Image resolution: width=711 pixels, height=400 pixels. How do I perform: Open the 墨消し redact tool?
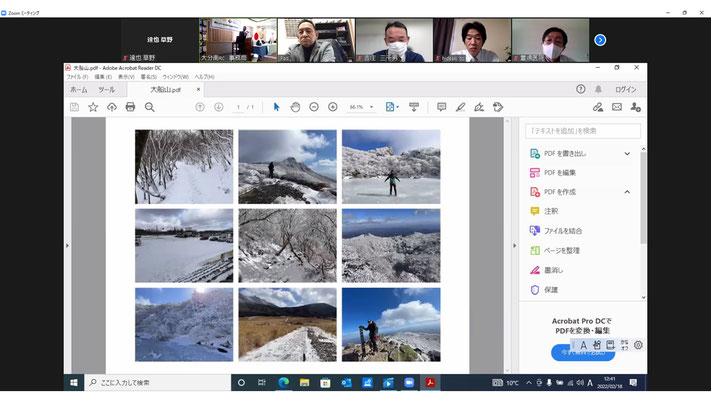546,270
